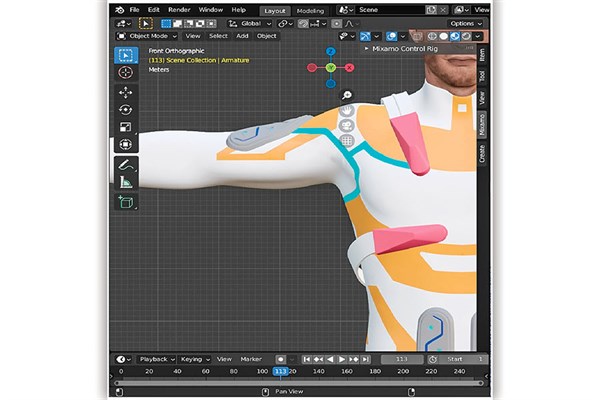The height and width of the screenshot is (400, 600).
Task: Choose the Measure tool
Action: [126, 182]
